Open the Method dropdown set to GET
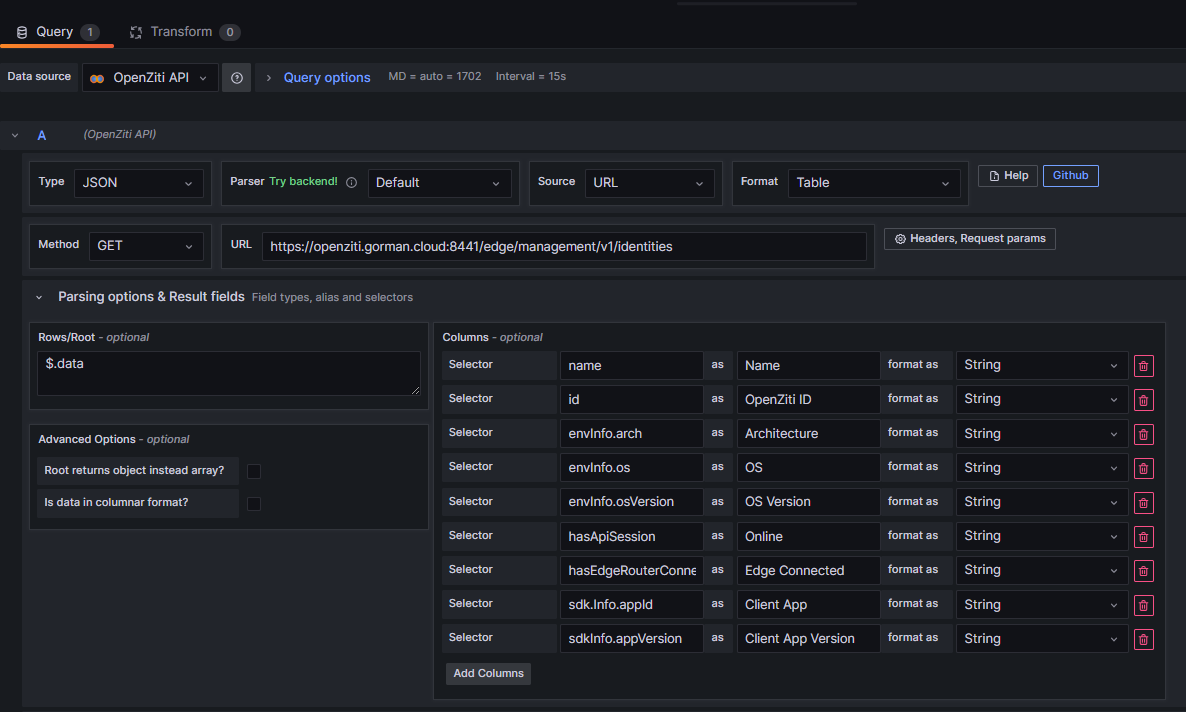The image size is (1186, 712). pos(146,244)
